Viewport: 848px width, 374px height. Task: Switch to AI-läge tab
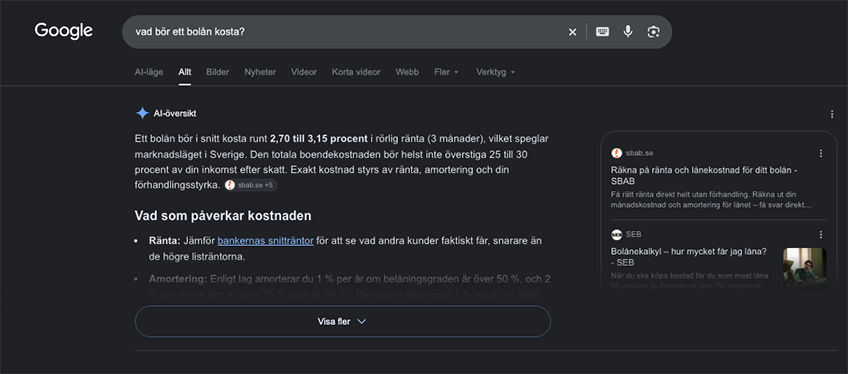click(x=149, y=72)
